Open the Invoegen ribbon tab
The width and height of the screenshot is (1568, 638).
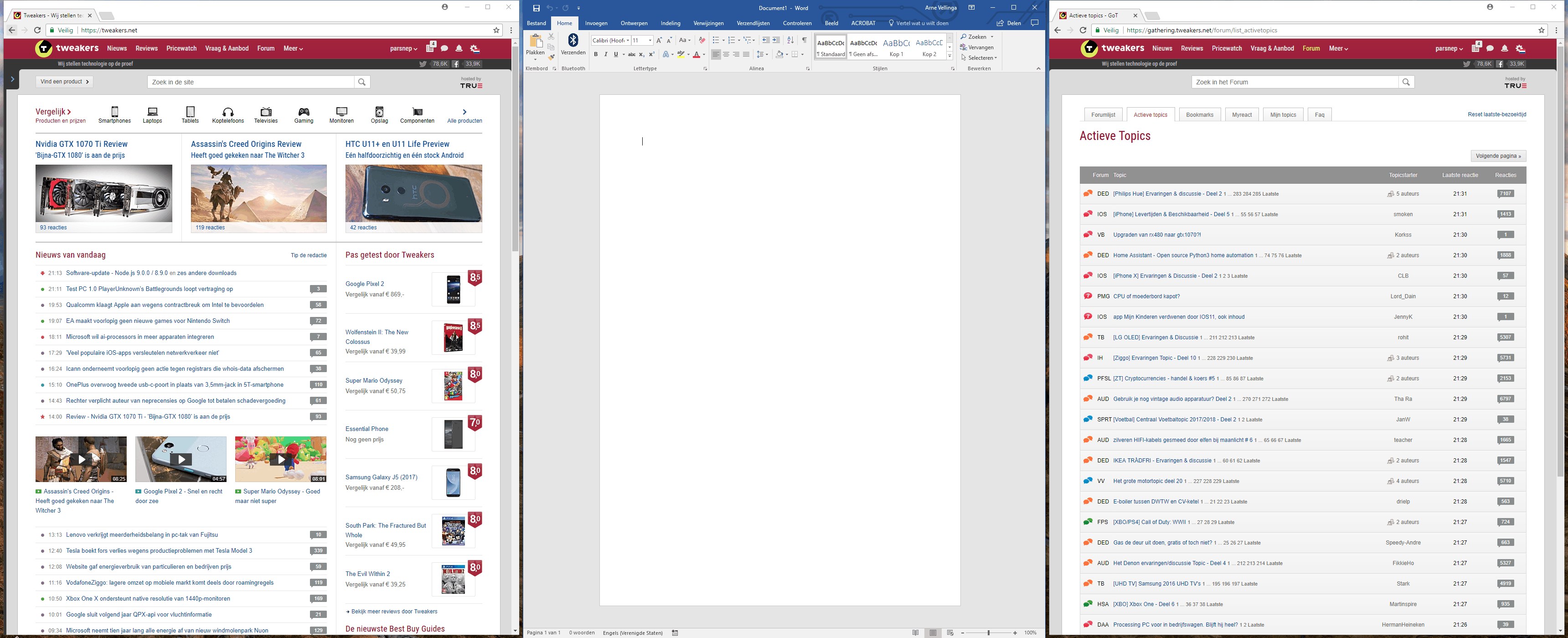click(x=596, y=23)
